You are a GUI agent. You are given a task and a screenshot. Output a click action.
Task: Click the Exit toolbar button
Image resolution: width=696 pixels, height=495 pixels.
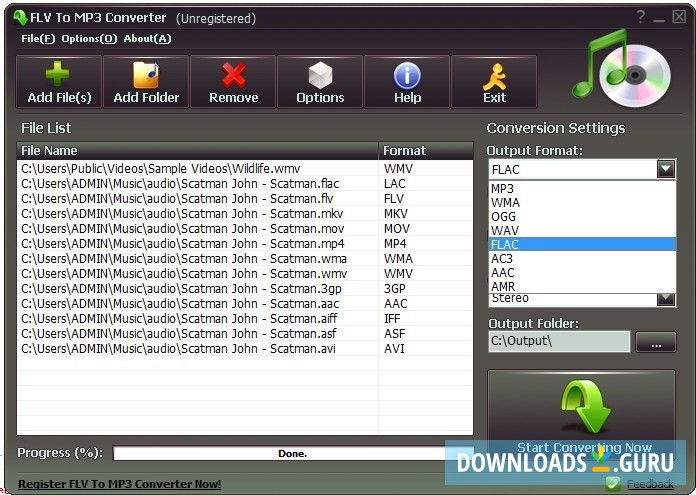(x=494, y=82)
